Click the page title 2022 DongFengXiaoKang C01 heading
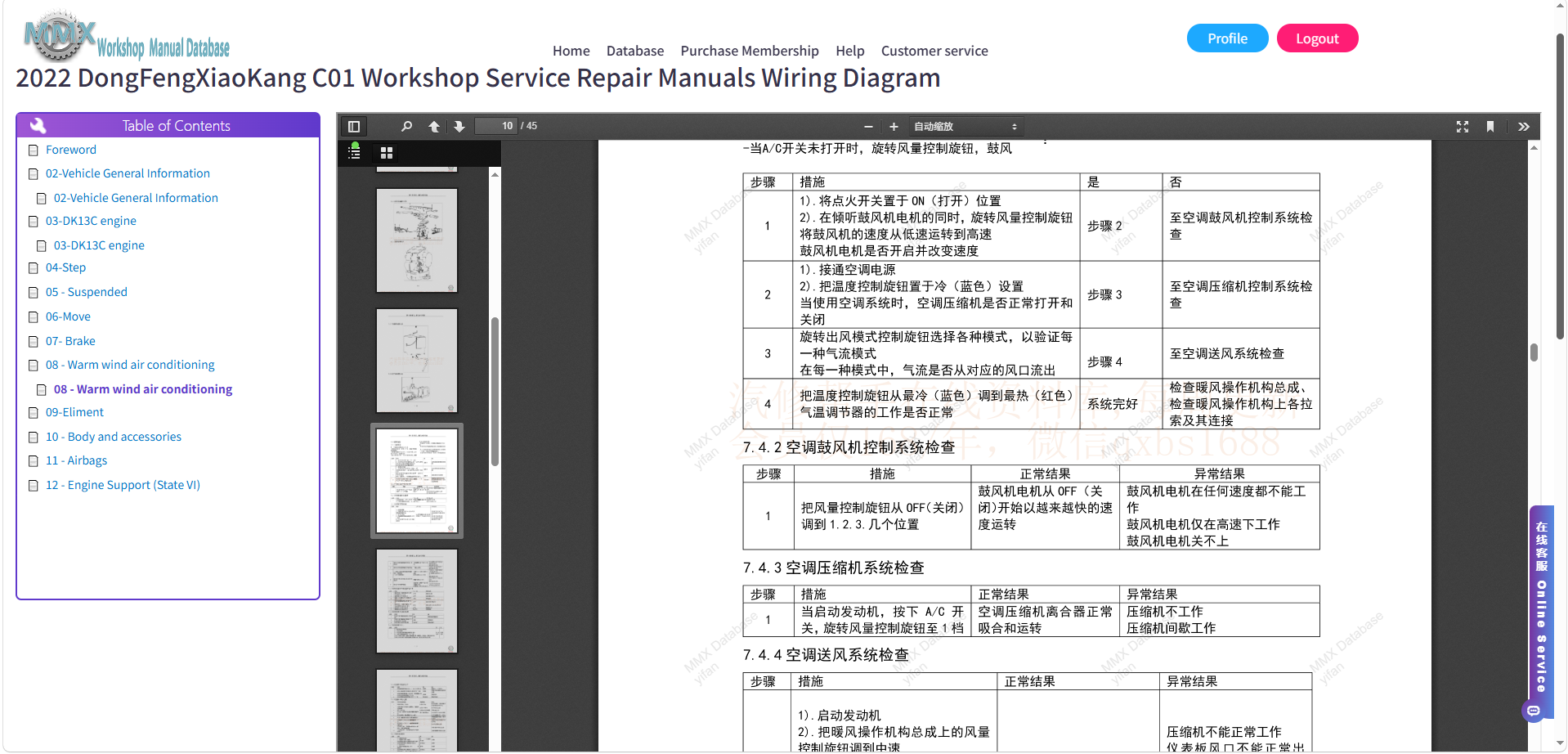This screenshot has width=1568, height=754. pos(478,78)
